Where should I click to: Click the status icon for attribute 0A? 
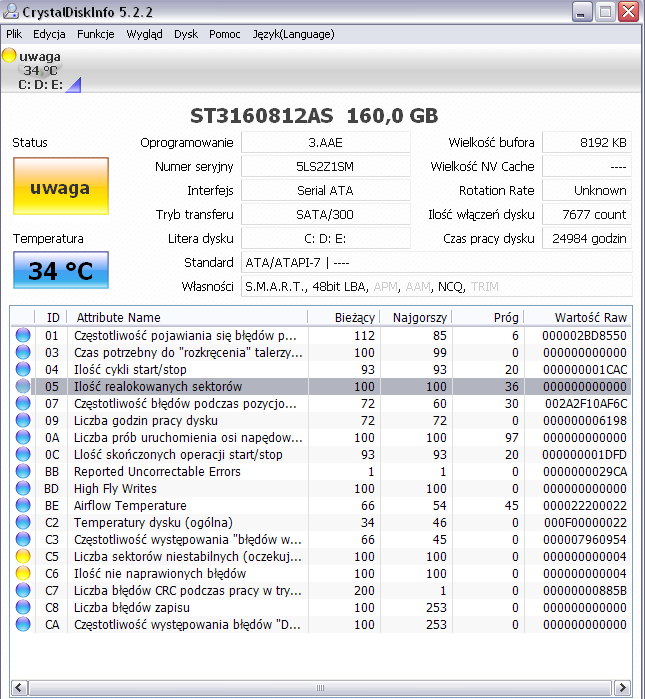23,437
